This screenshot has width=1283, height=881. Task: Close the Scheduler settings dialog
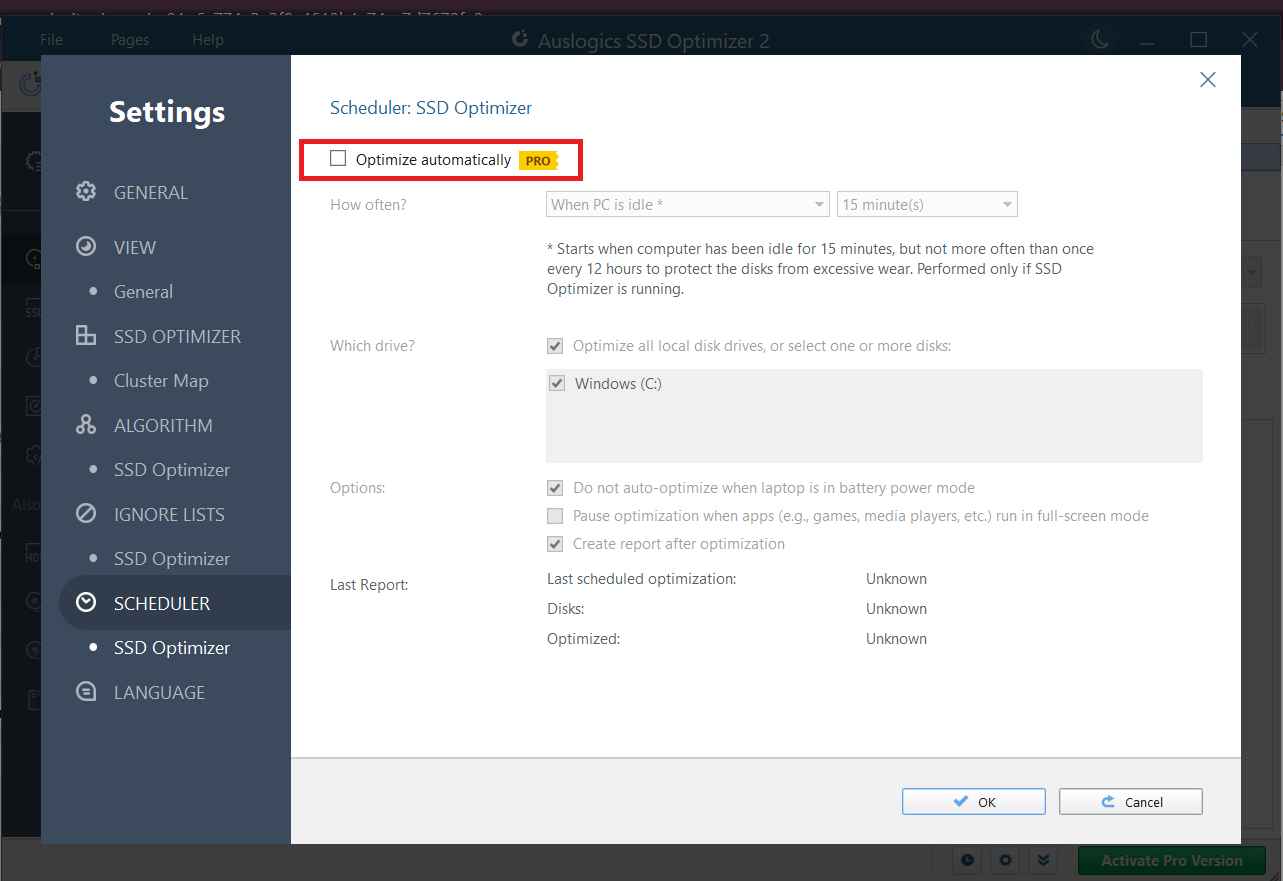(x=1207, y=79)
